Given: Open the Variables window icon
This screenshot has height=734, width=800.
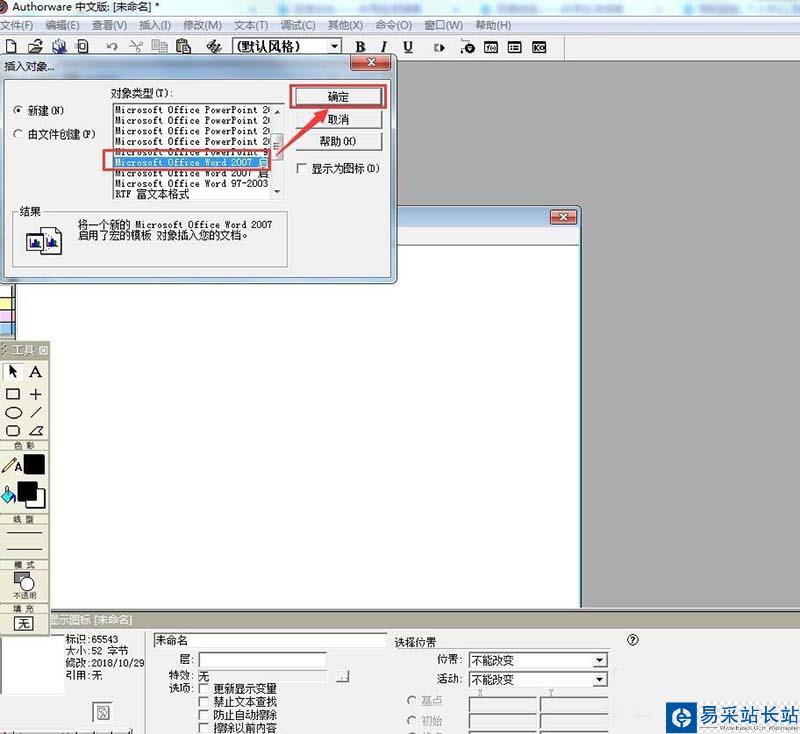Looking at the screenshot, I should point(514,47).
